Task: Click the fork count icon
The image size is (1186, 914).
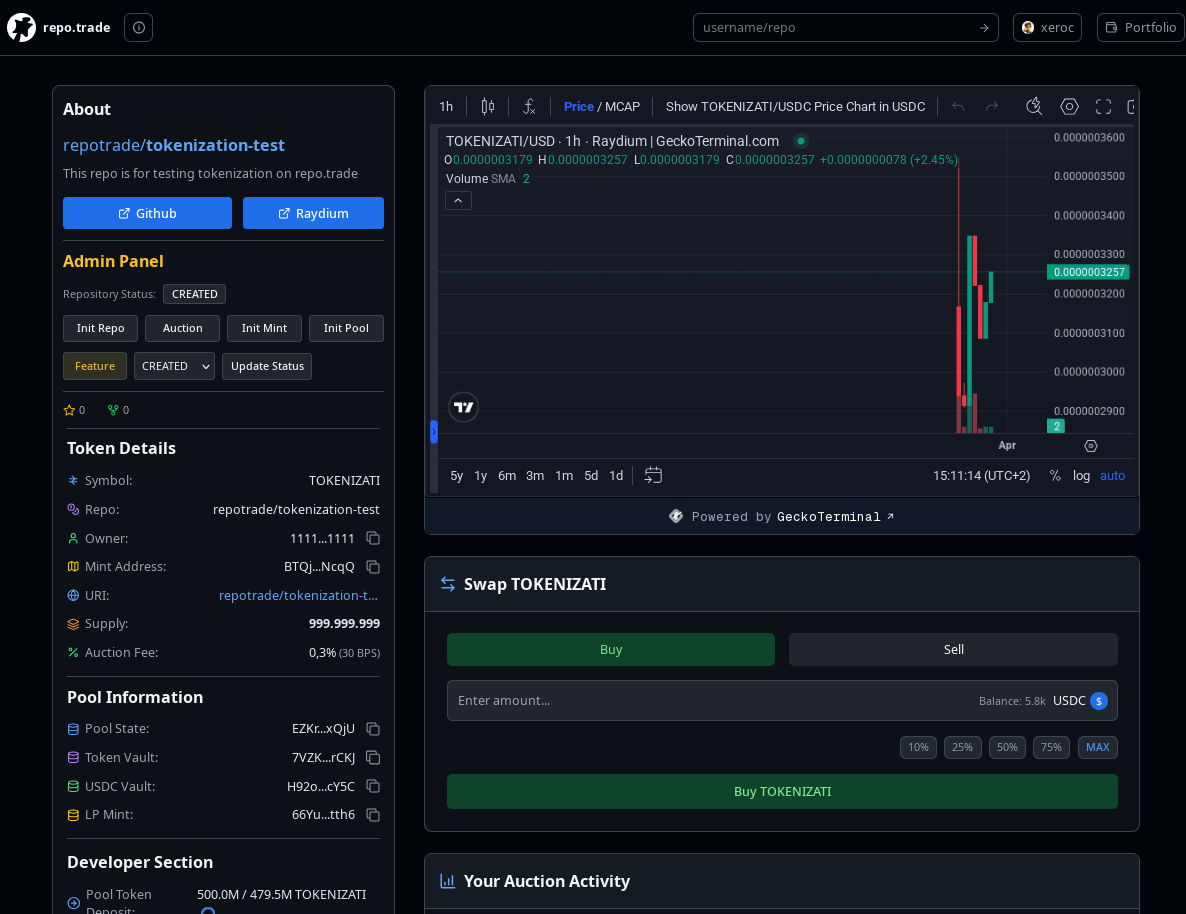Action: pos(113,410)
